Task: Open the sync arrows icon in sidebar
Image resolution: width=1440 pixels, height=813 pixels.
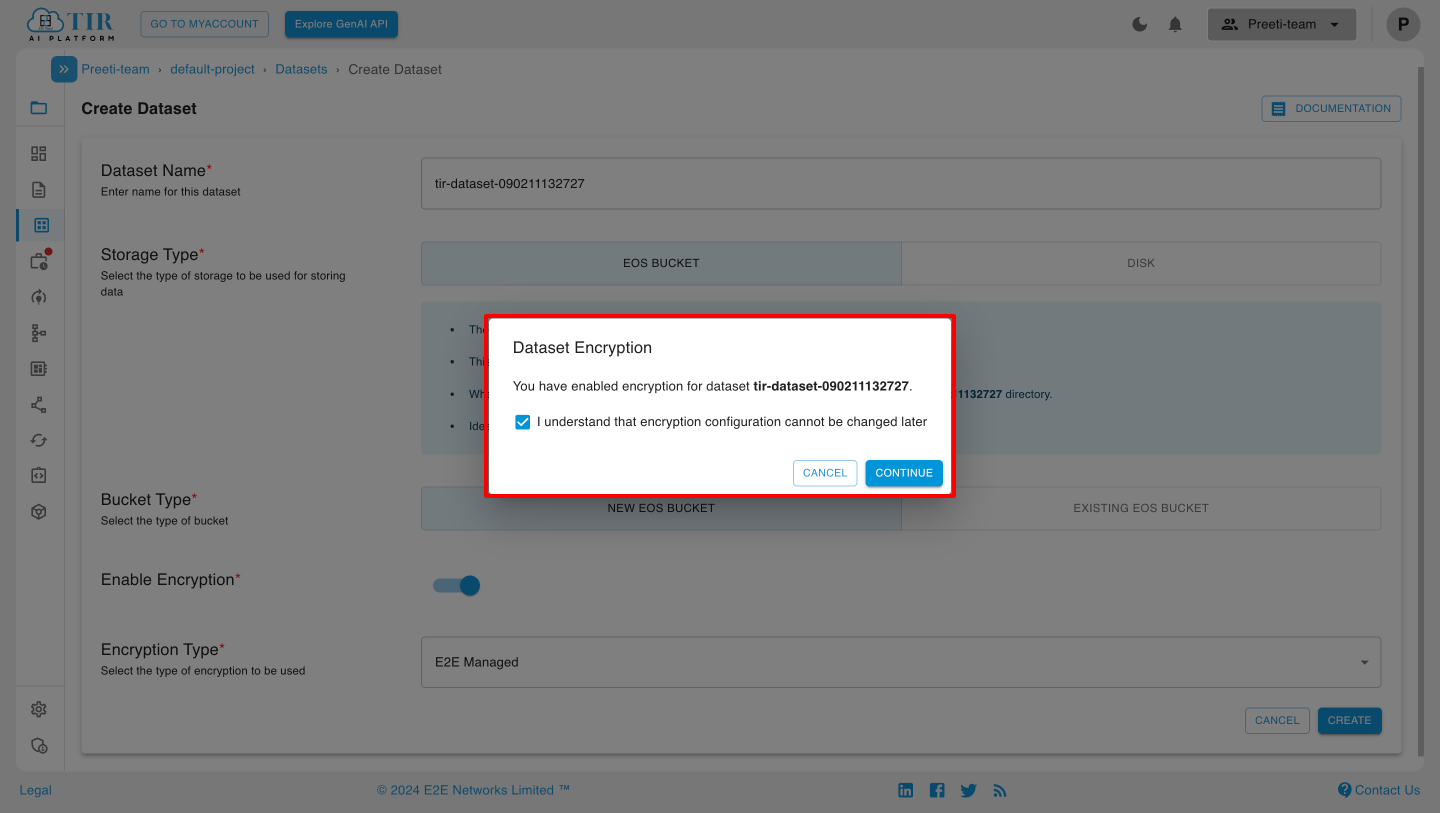Action: (39, 440)
